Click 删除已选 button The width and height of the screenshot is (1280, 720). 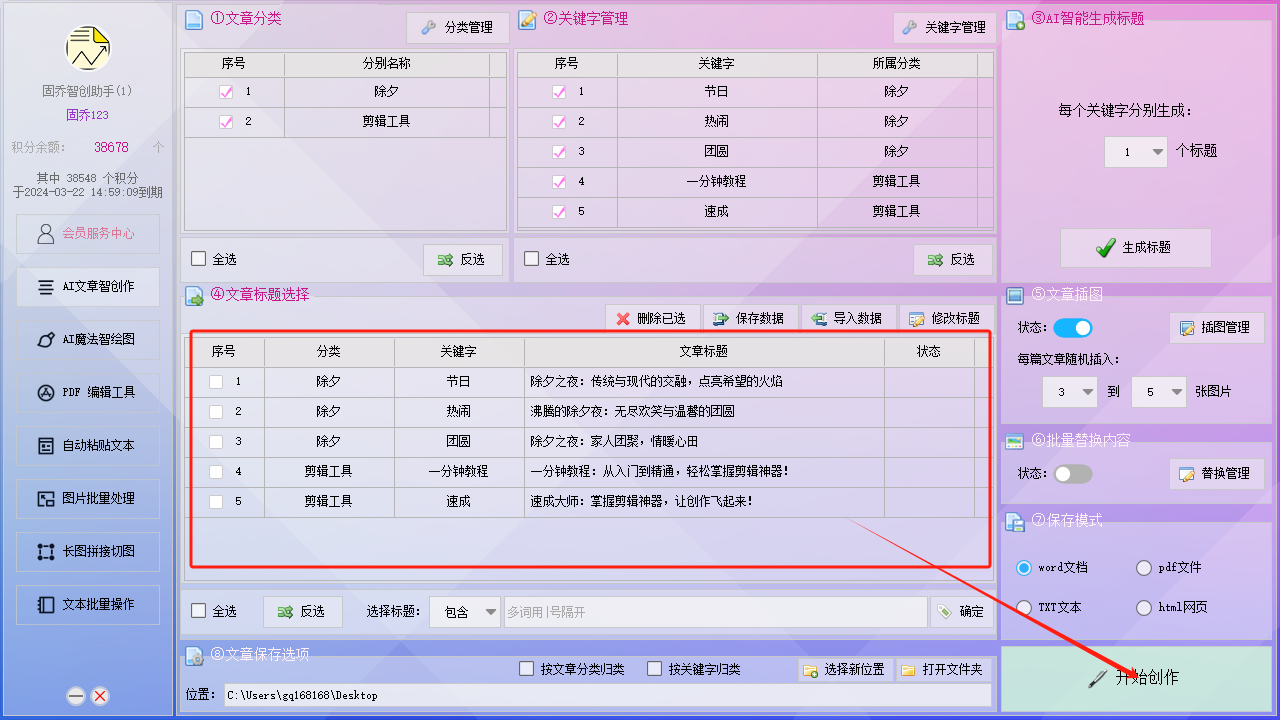[651, 318]
